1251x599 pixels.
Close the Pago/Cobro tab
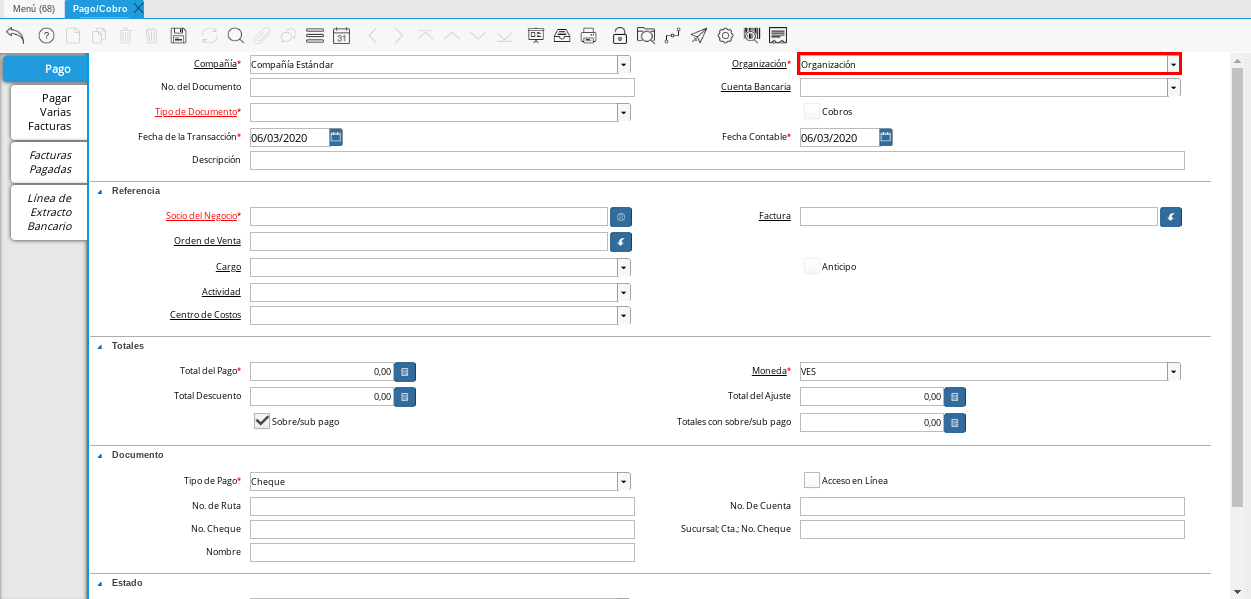pos(138,8)
